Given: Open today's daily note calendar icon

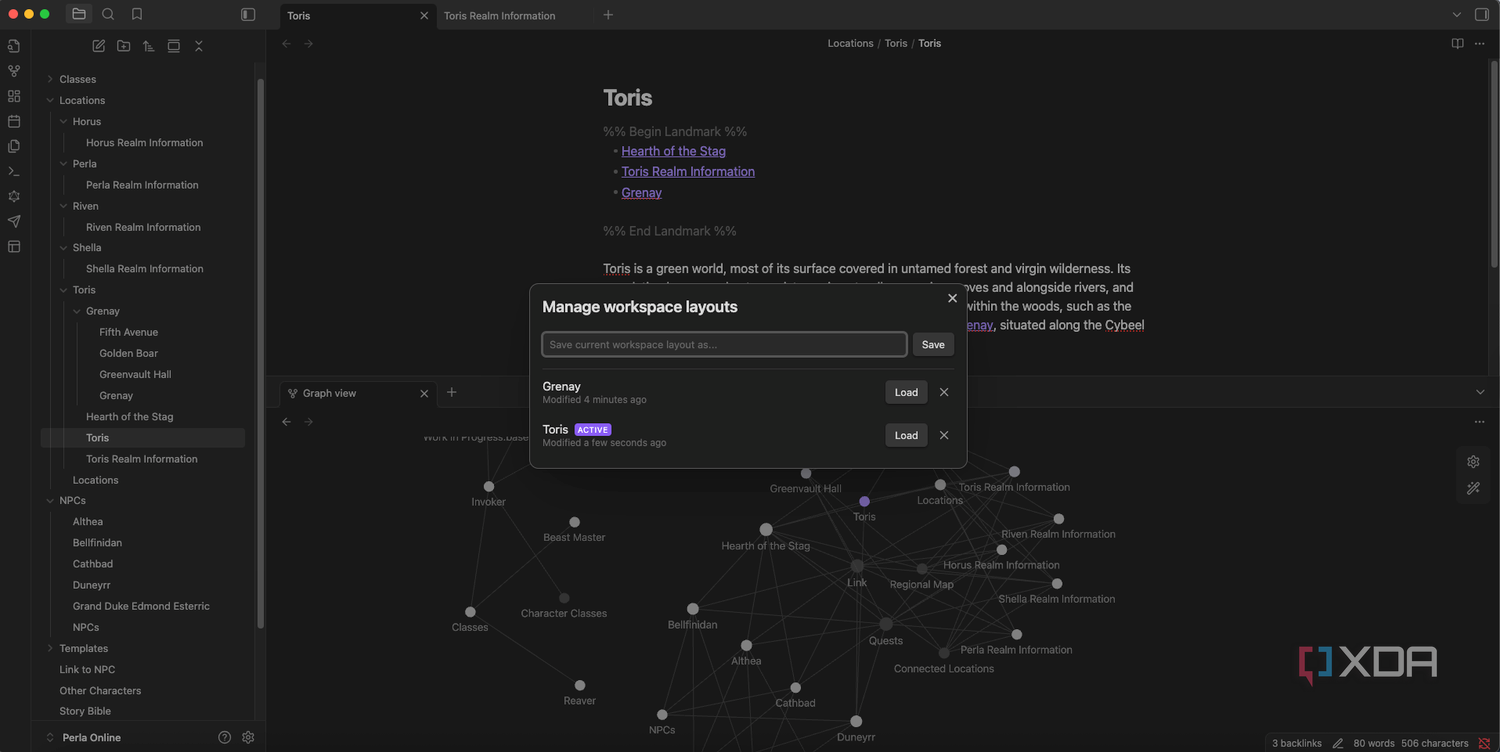Looking at the screenshot, I should (14, 121).
